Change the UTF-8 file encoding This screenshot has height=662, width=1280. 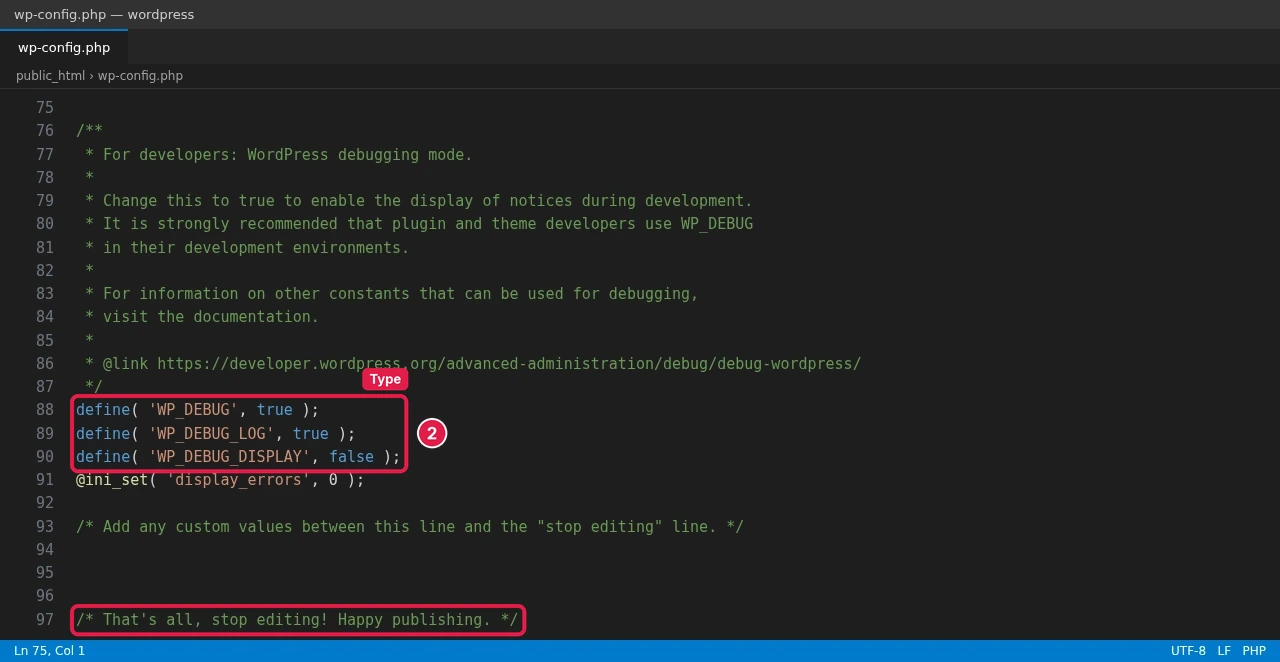tap(1188, 651)
